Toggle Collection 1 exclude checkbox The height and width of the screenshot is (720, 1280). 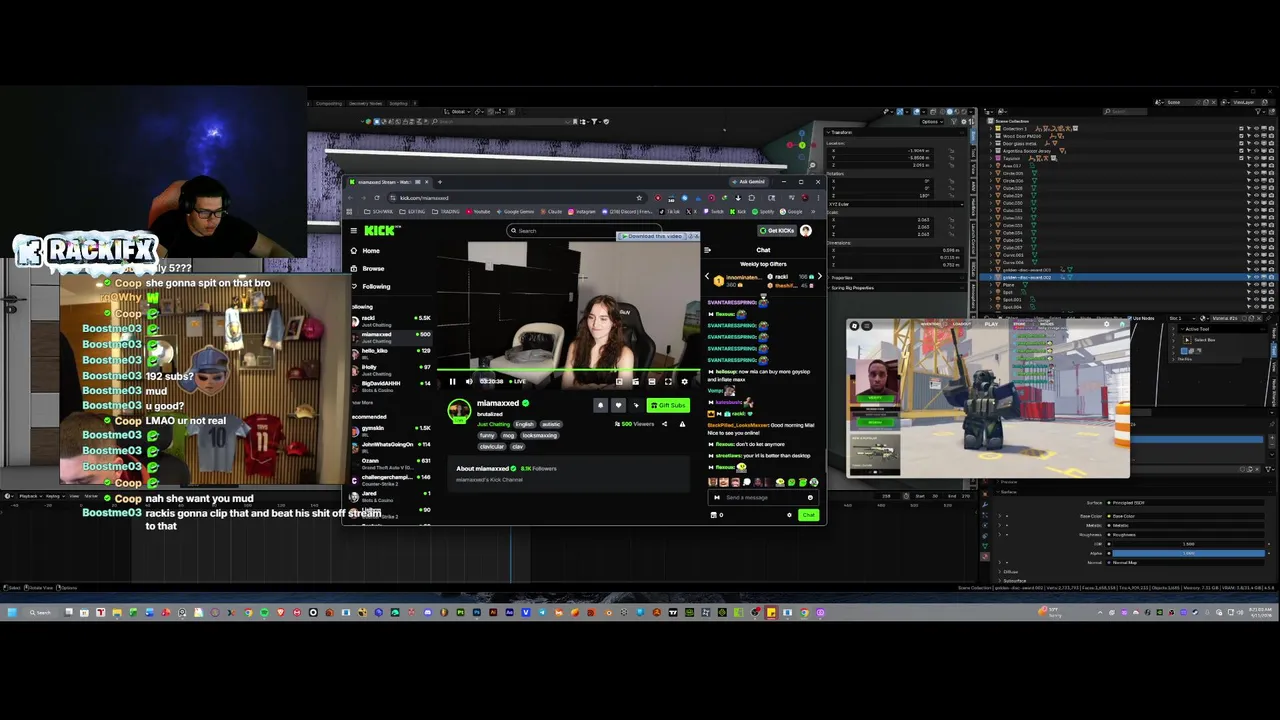1242,129
